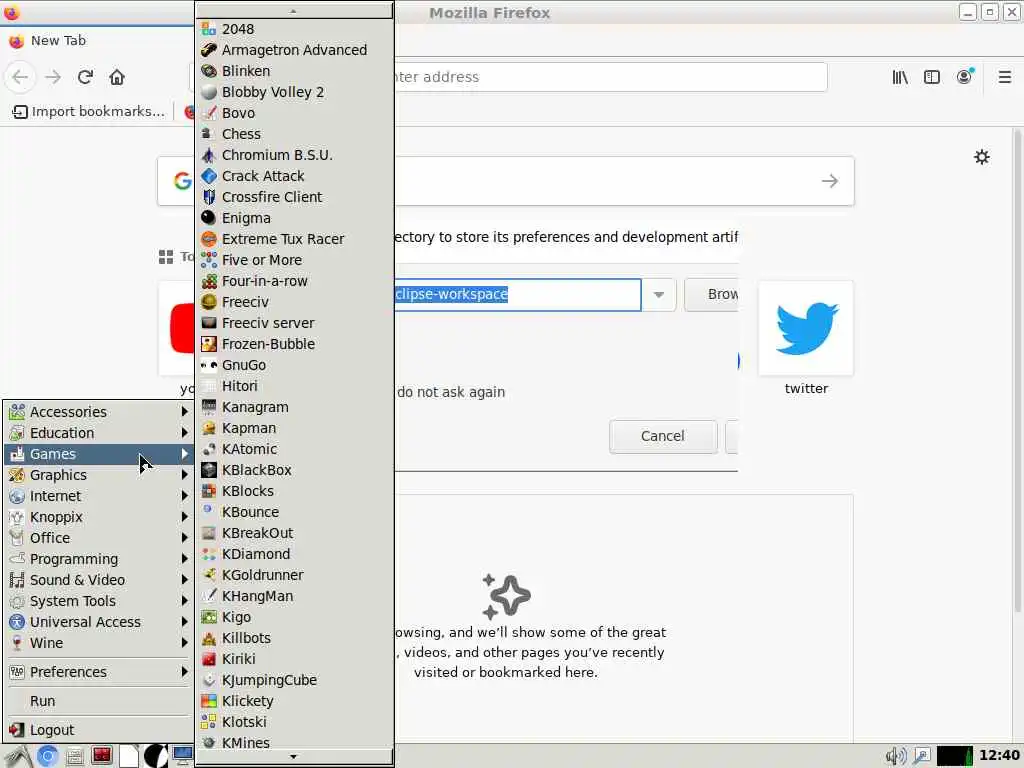Viewport: 1024px width, 768px height.
Task: Expand the Knoppix submenu
Action: [99, 517]
